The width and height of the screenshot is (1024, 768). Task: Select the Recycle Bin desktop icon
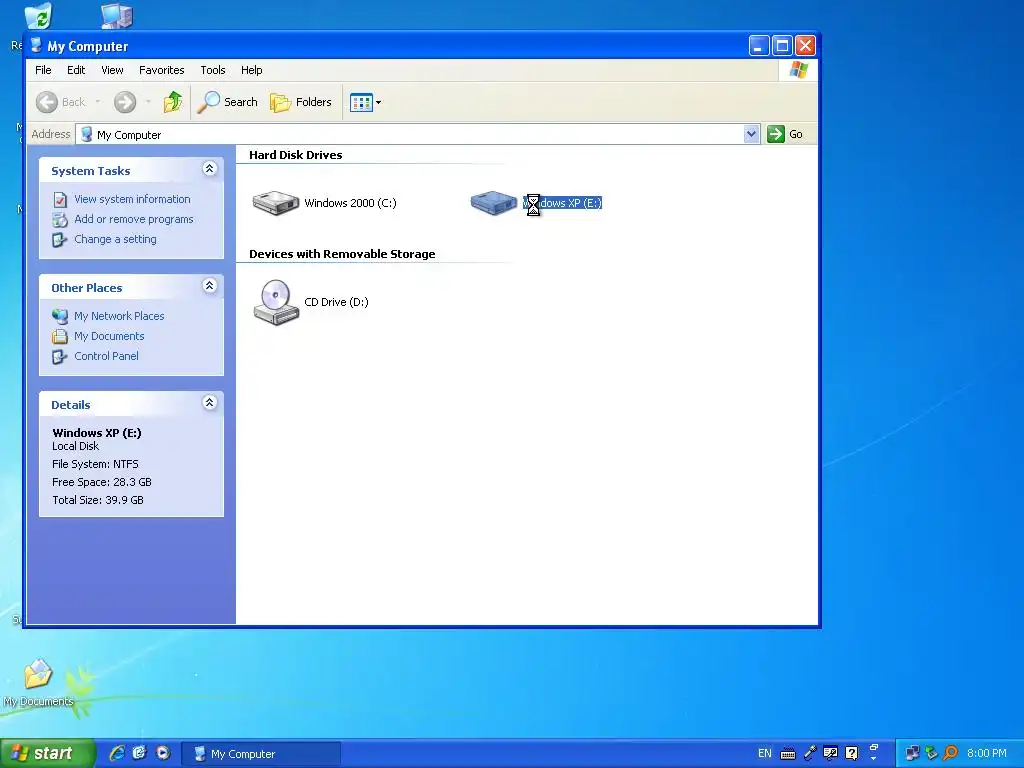[38, 16]
